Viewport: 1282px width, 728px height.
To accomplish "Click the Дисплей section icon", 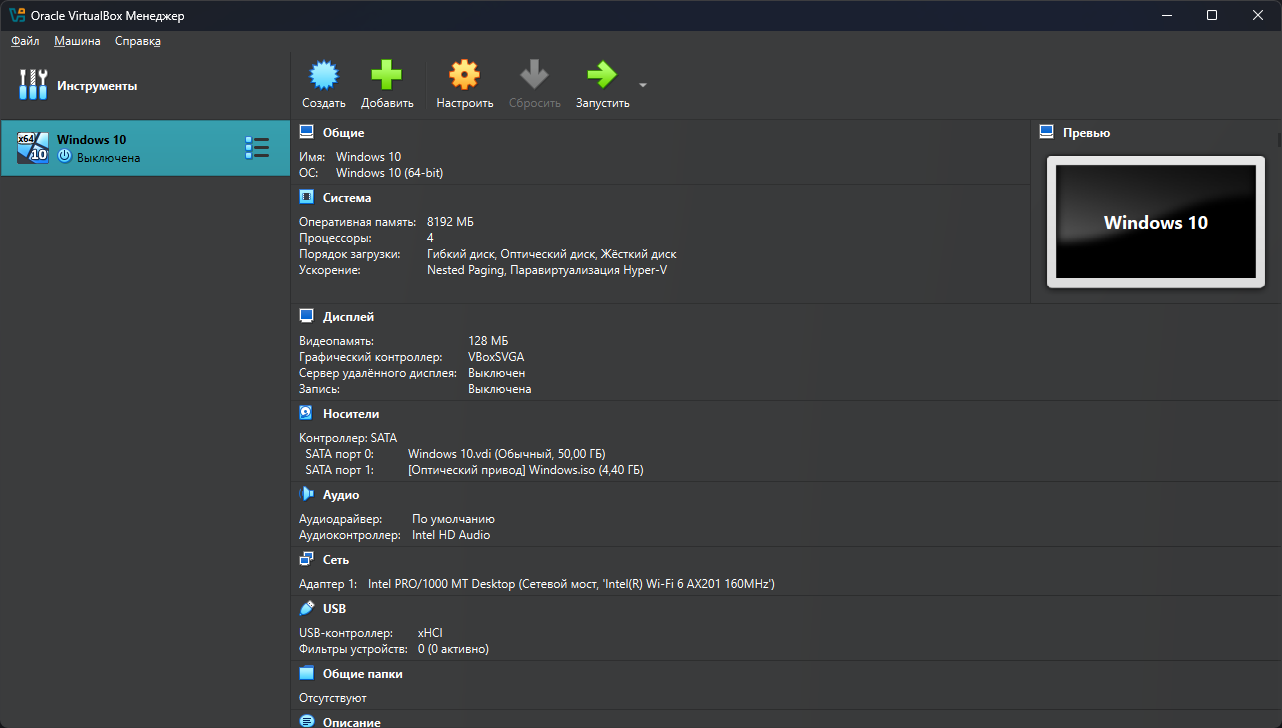I will pos(307,316).
